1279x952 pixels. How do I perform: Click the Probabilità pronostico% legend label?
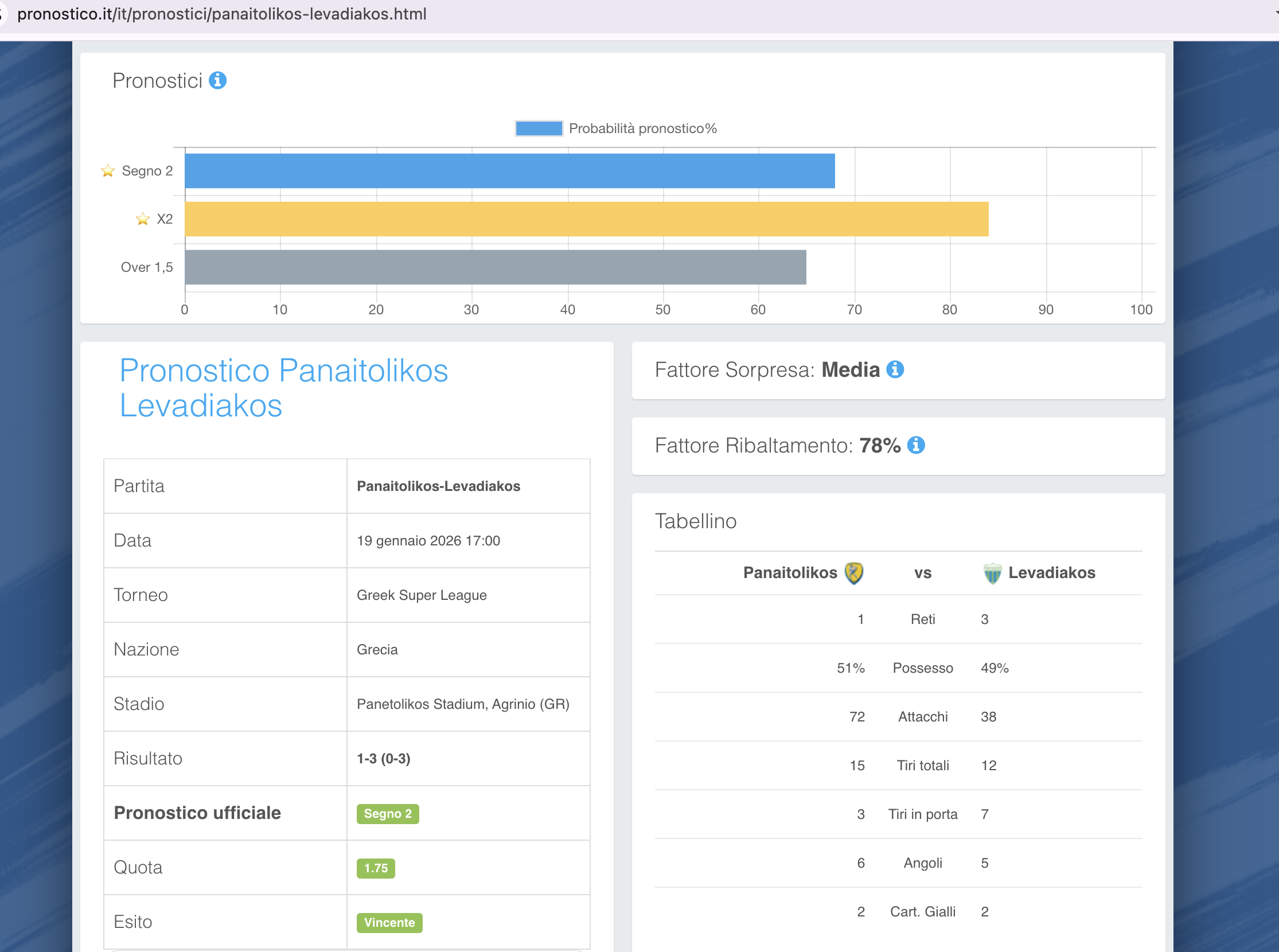643,128
